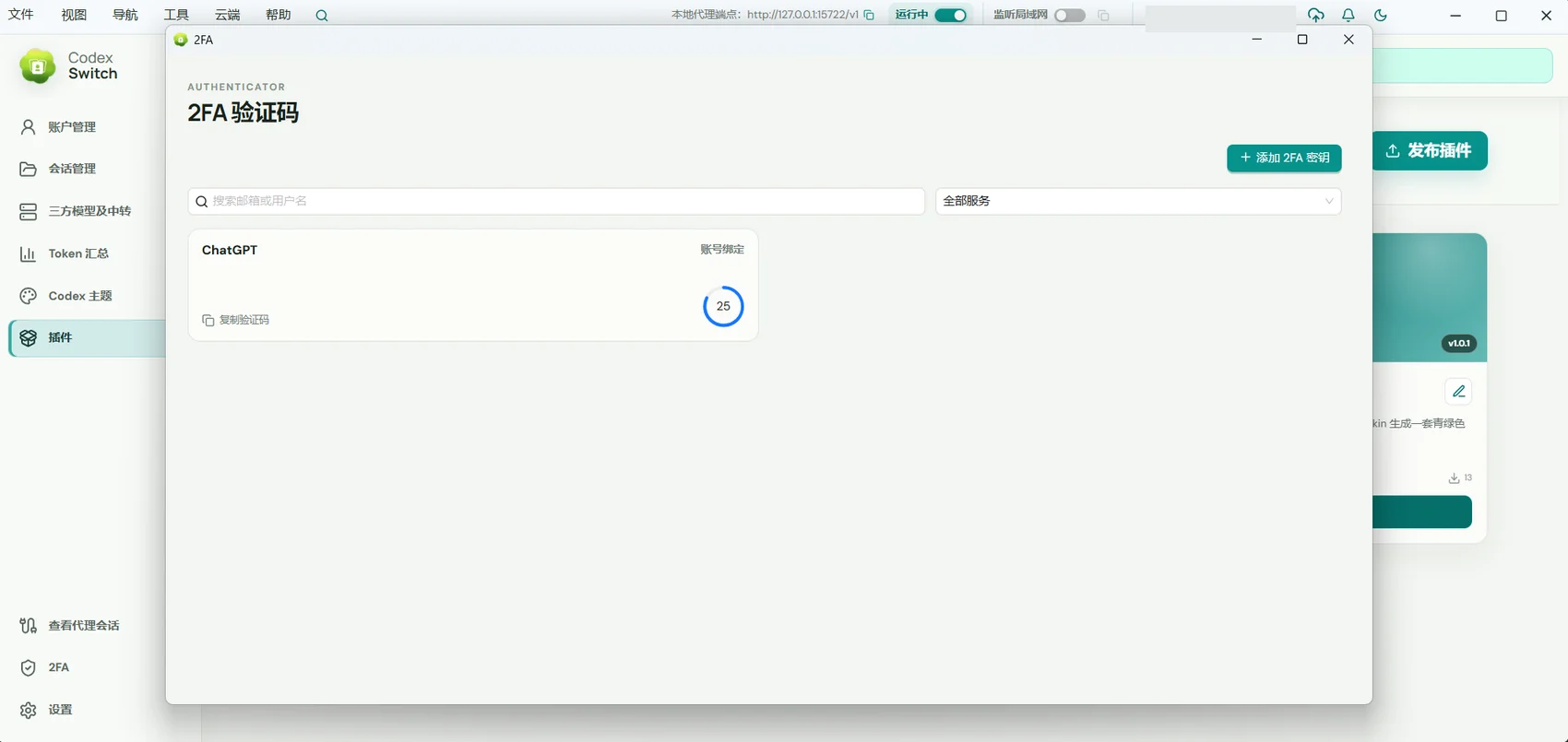
Task: Open 会话管理 in the sidebar
Action: 87,169
